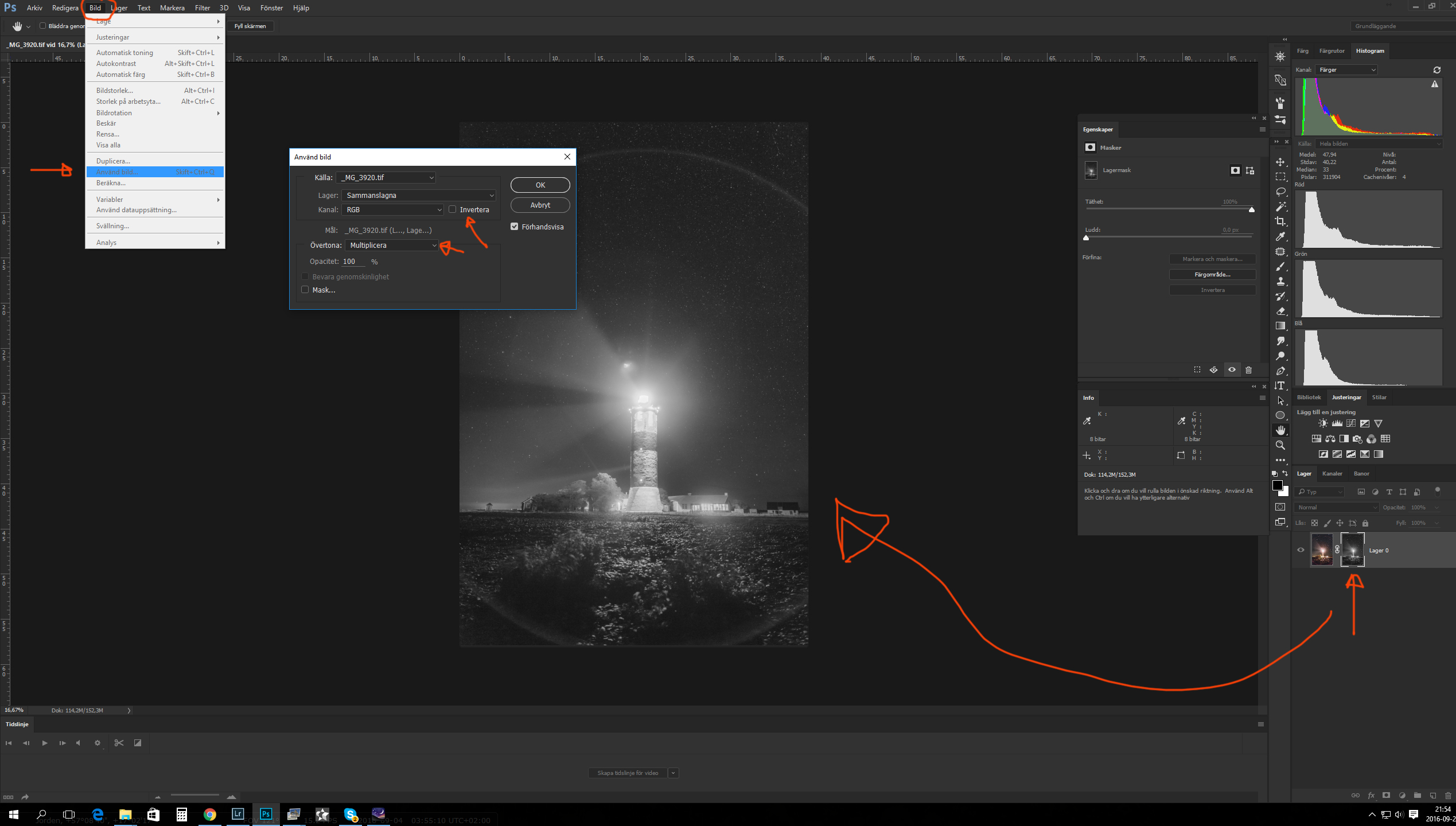This screenshot has width=1456, height=826.
Task: Open the Kanal RGB dropdown
Action: (x=393, y=210)
